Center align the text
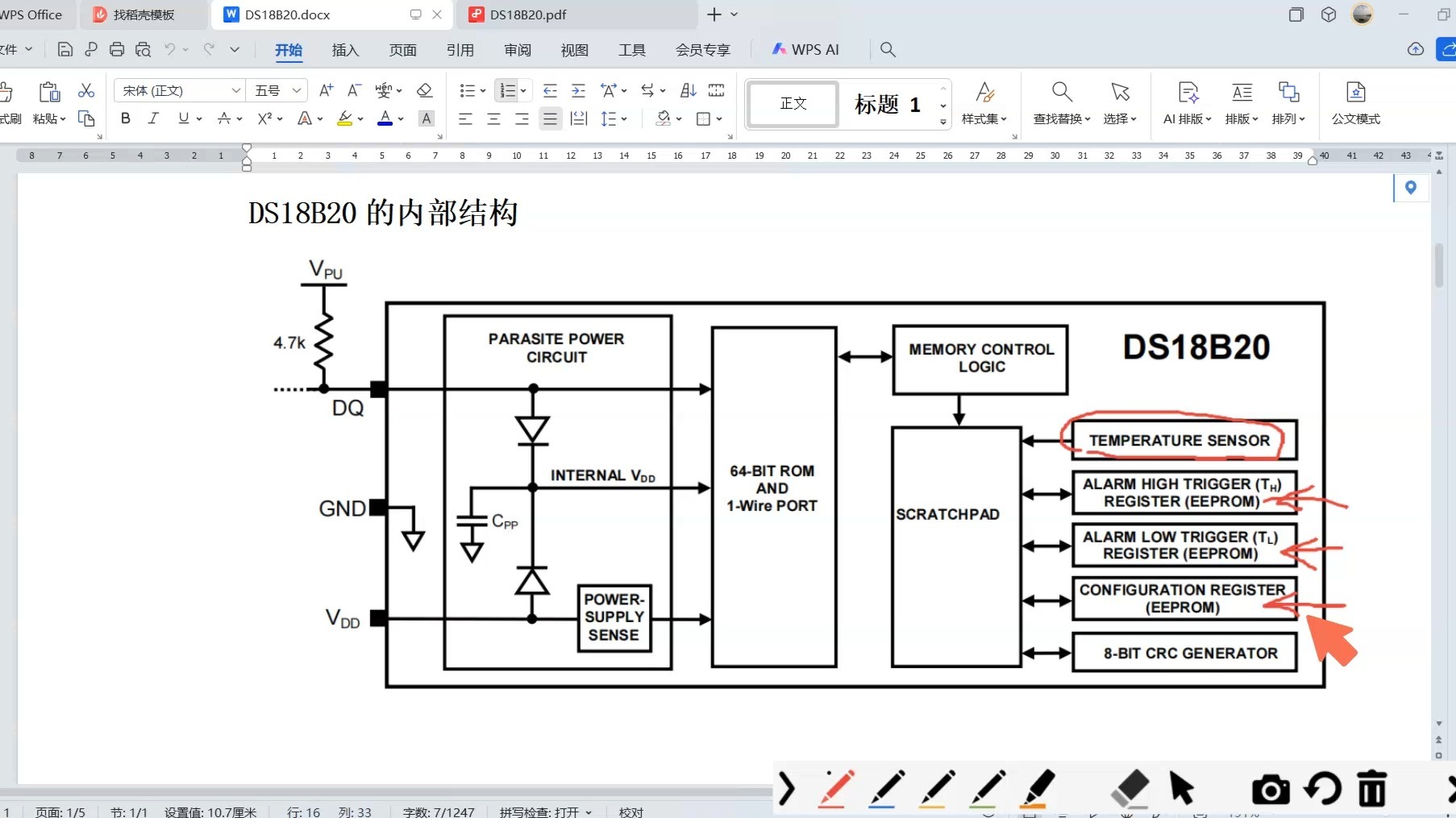The height and width of the screenshot is (818, 1456). pos(493,119)
